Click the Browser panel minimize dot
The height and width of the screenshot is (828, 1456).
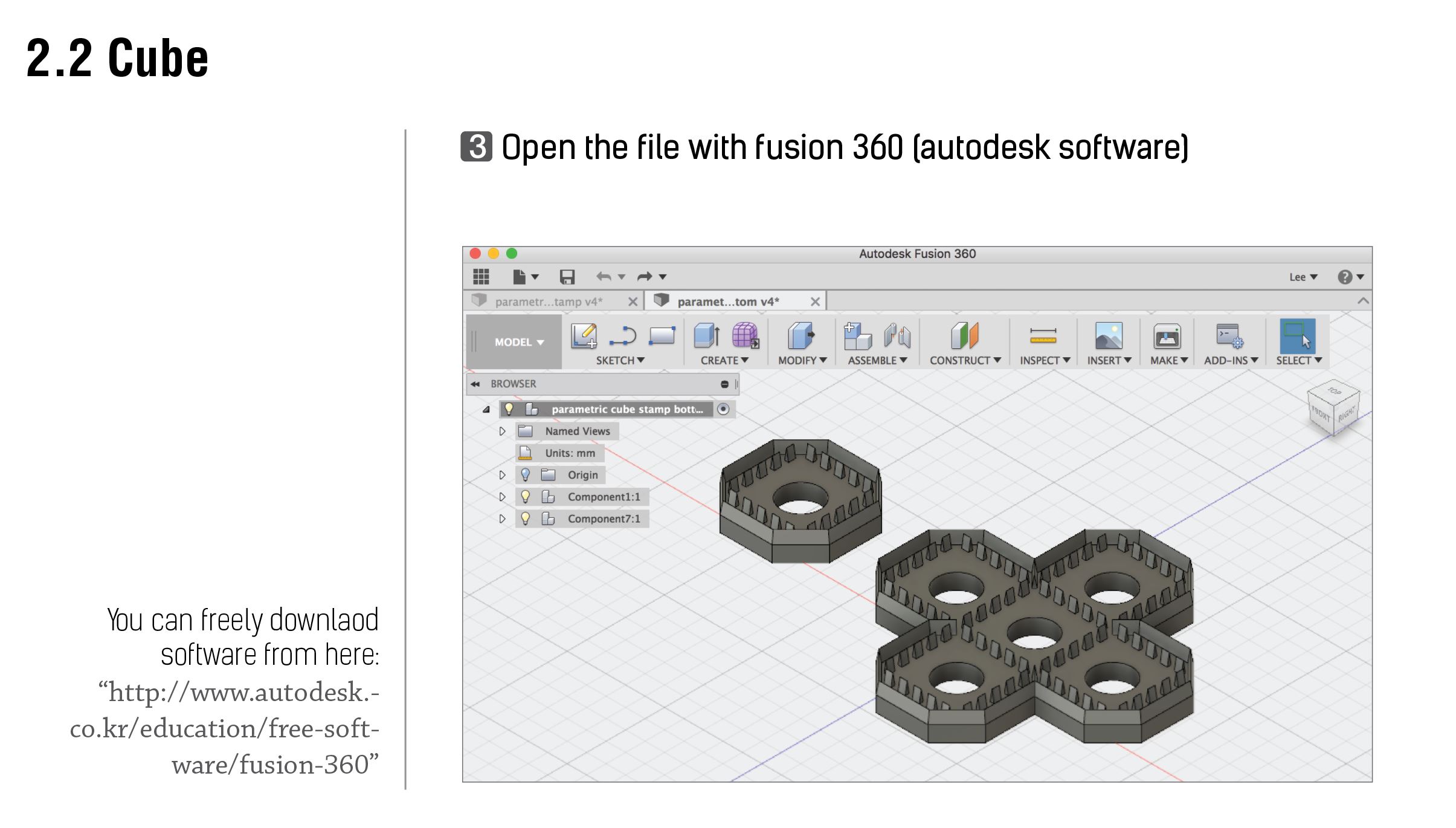(x=724, y=384)
